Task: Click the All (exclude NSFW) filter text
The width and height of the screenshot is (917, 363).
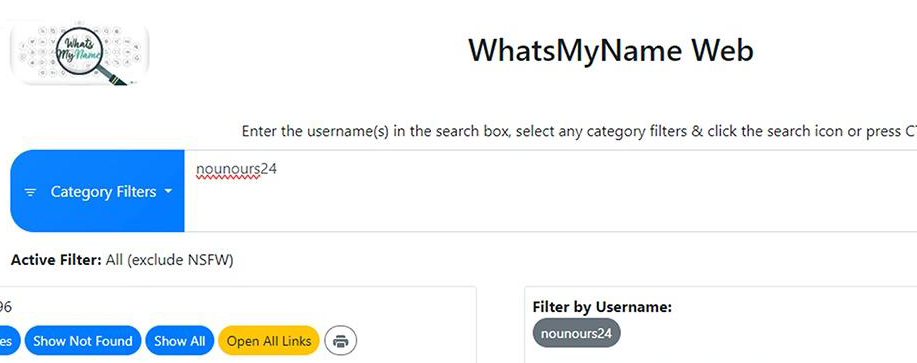Action: pos(170,260)
